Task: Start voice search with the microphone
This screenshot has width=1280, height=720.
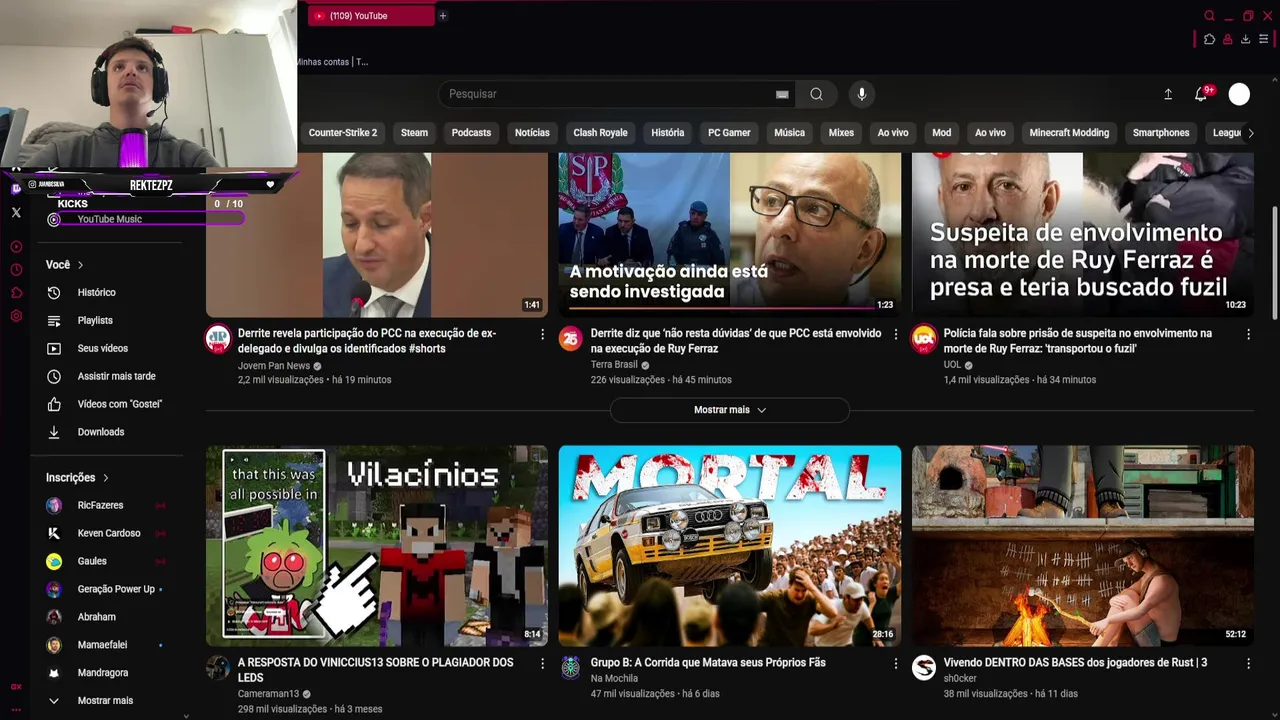Action: coord(862,94)
